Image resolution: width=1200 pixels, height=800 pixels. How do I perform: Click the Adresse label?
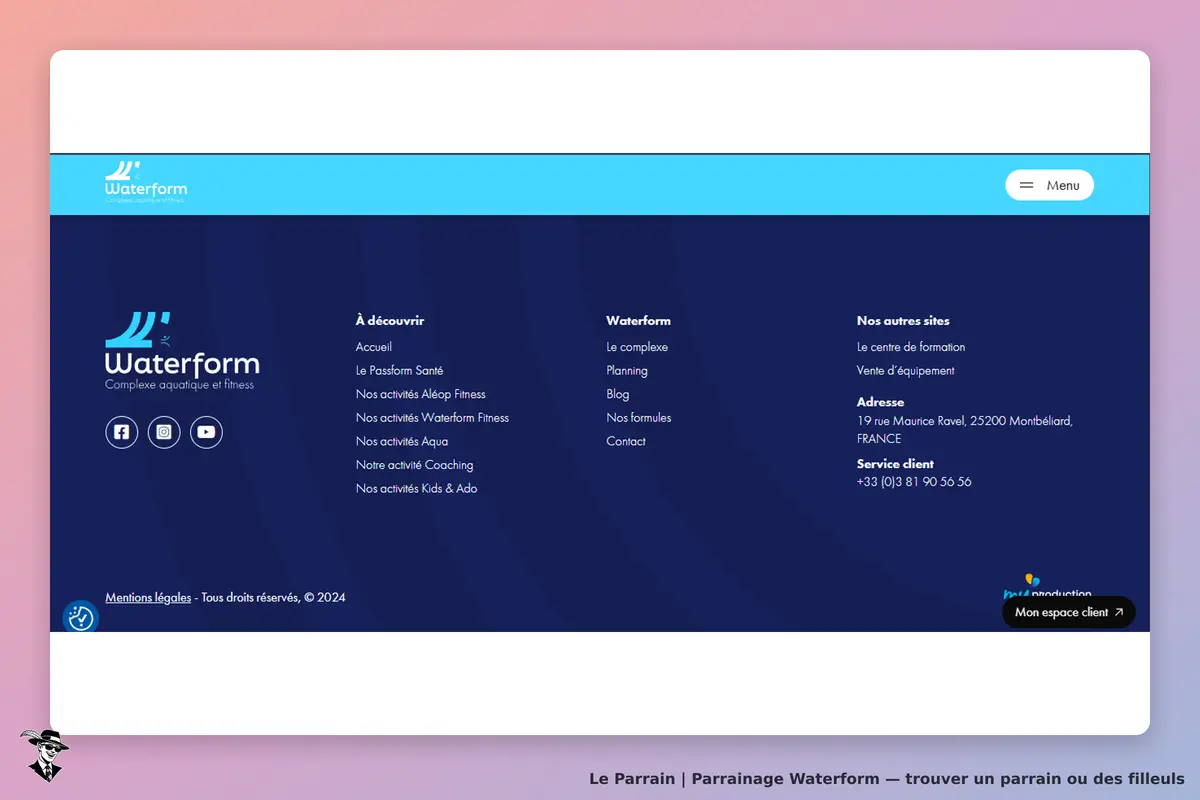coord(880,402)
